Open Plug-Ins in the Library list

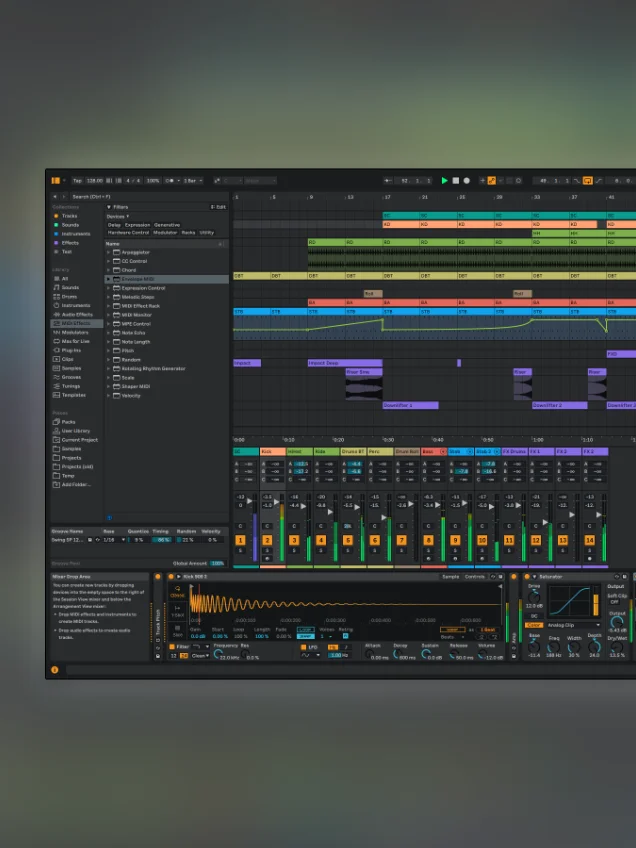tap(71, 350)
